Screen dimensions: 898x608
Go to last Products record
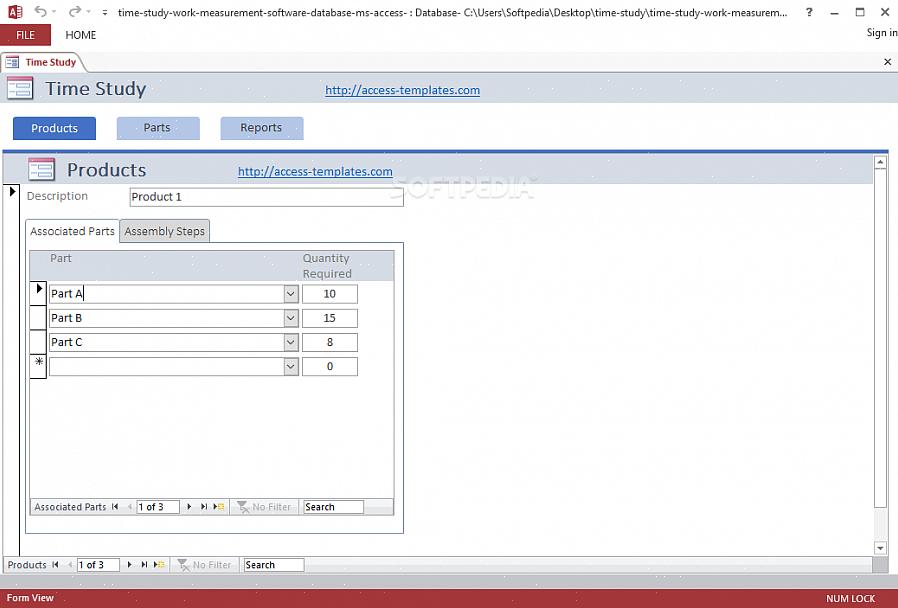pos(144,564)
